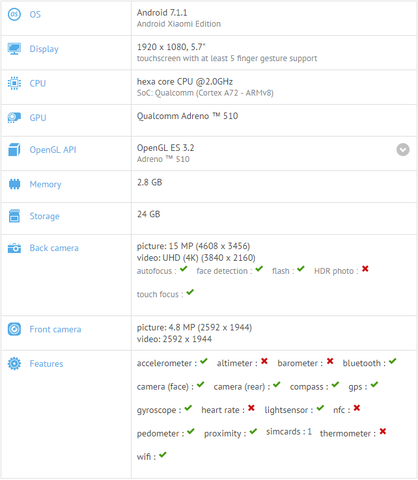418x480 pixels.
Task: Click the Android 7.1.1 text
Action: click(162, 13)
